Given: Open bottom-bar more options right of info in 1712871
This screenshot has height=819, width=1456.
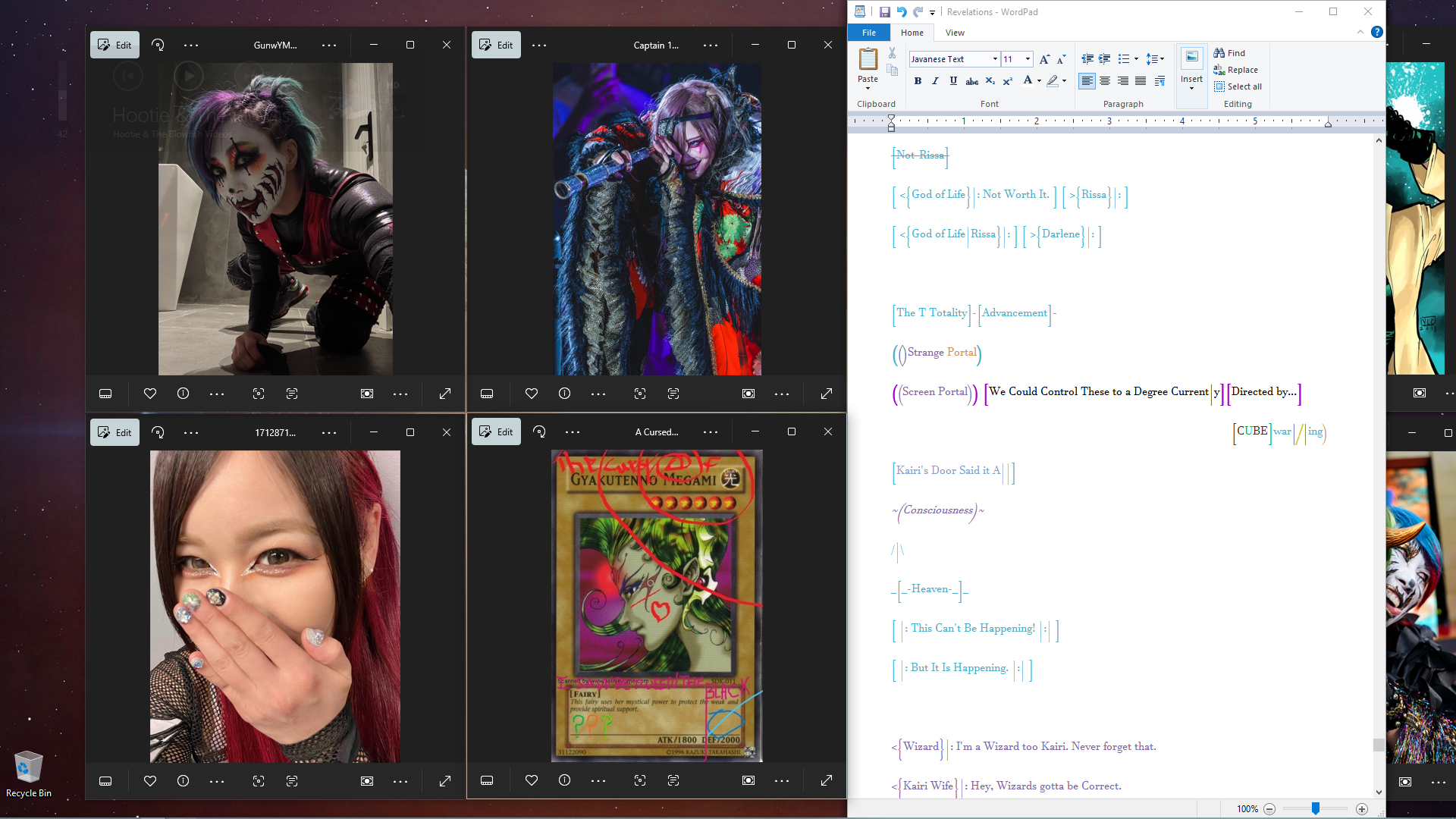Looking at the screenshot, I should (x=217, y=781).
